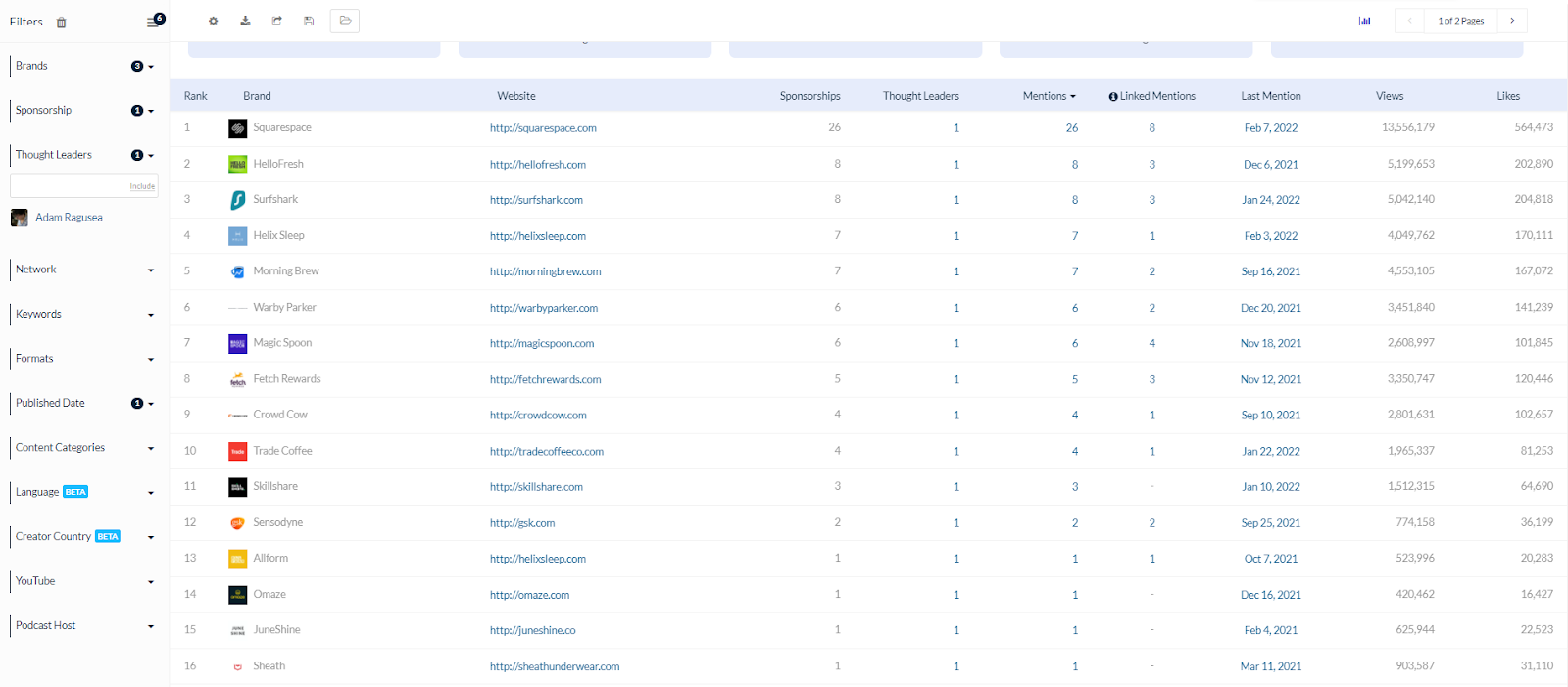Click the Helix Sleep brand logo
1568x687 pixels.
point(237,236)
